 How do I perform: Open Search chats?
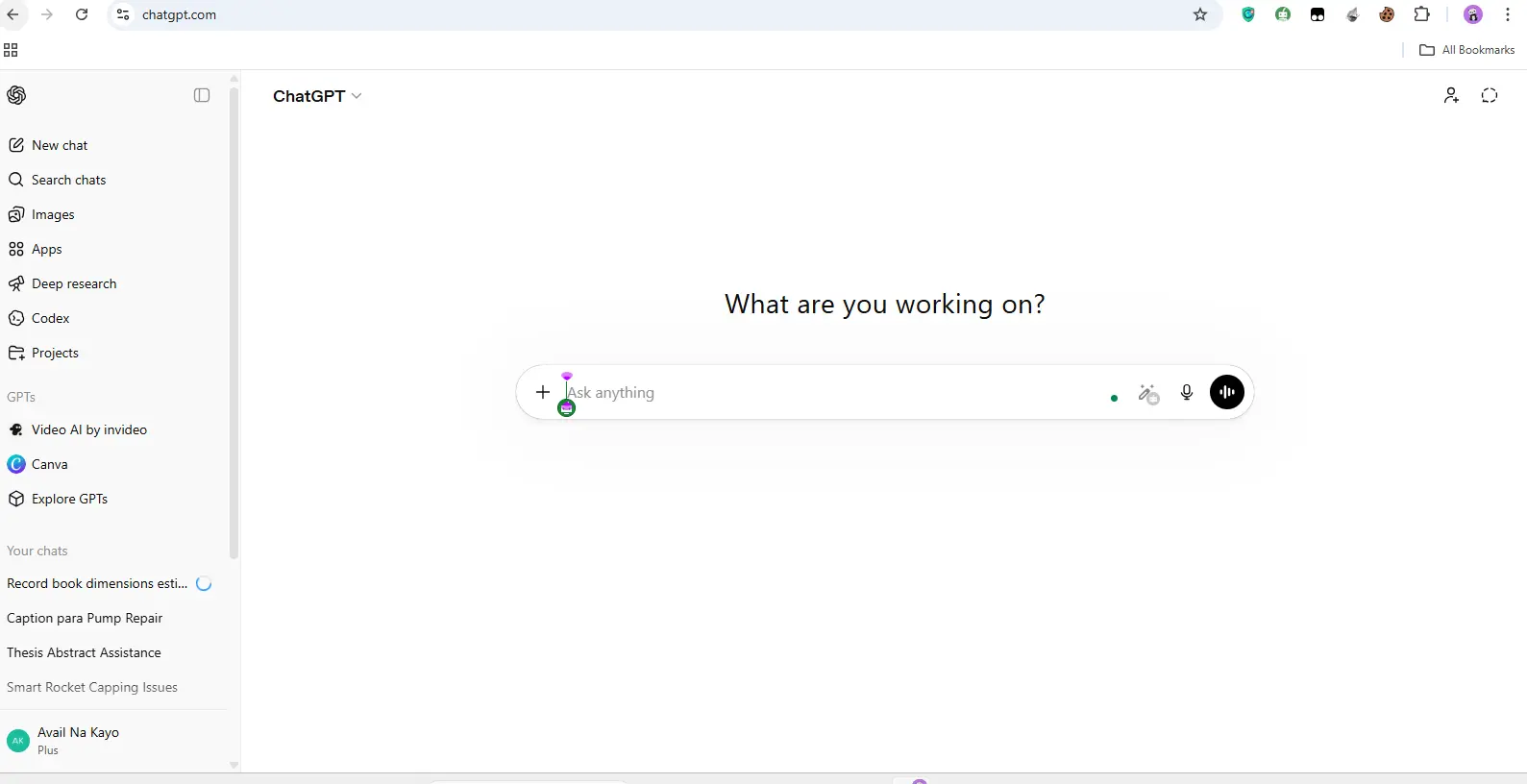pyautogui.click(x=57, y=180)
